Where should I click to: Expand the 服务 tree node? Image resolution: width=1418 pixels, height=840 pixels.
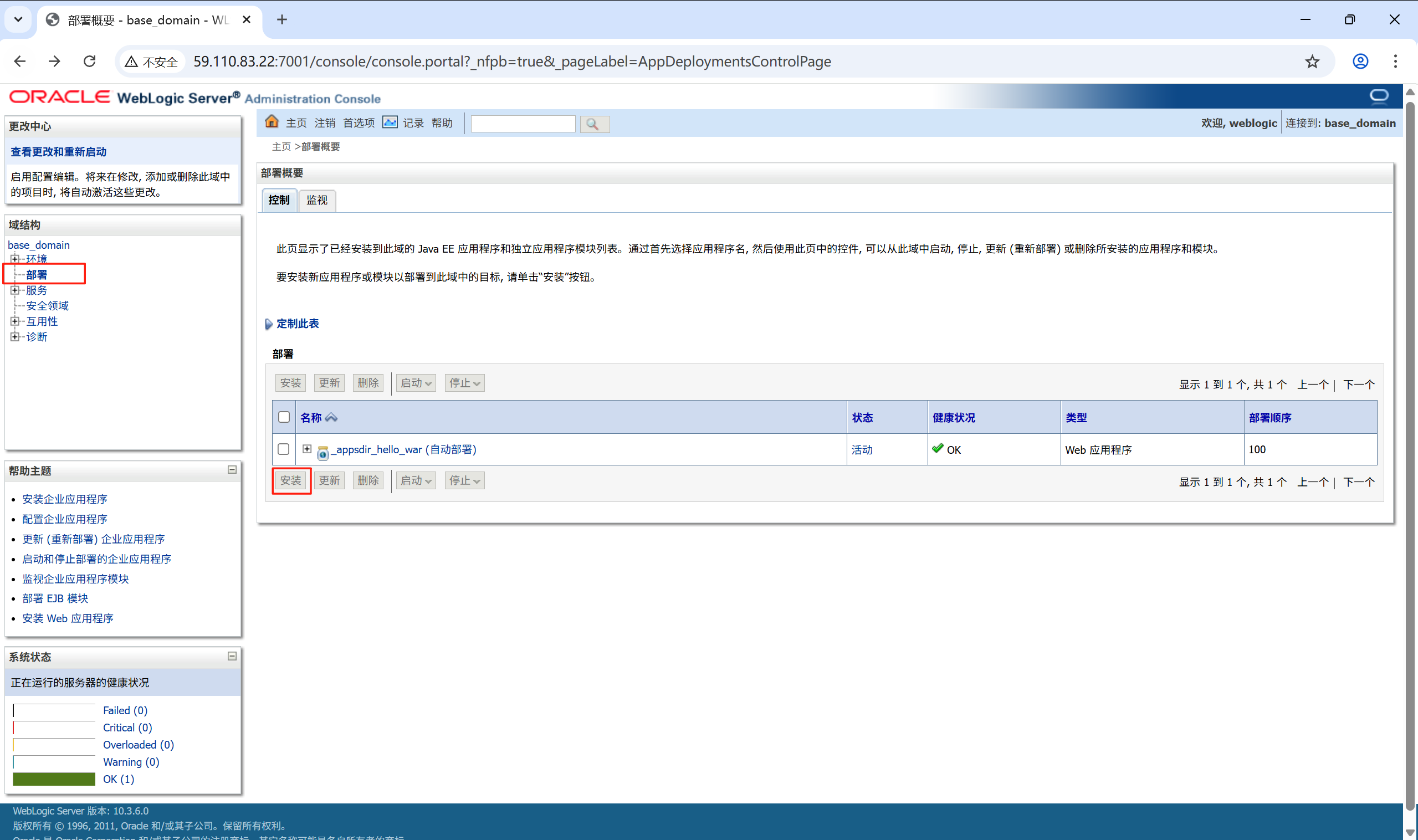click(x=15, y=290)
